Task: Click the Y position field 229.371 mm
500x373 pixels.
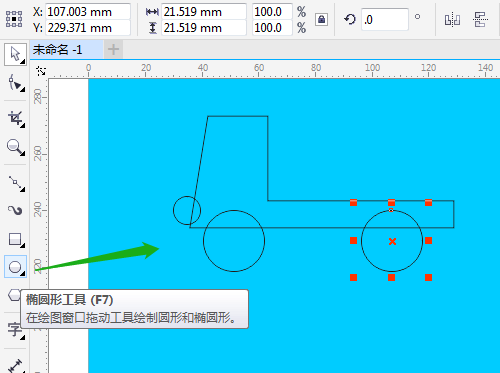Action: tap(88, 28)
